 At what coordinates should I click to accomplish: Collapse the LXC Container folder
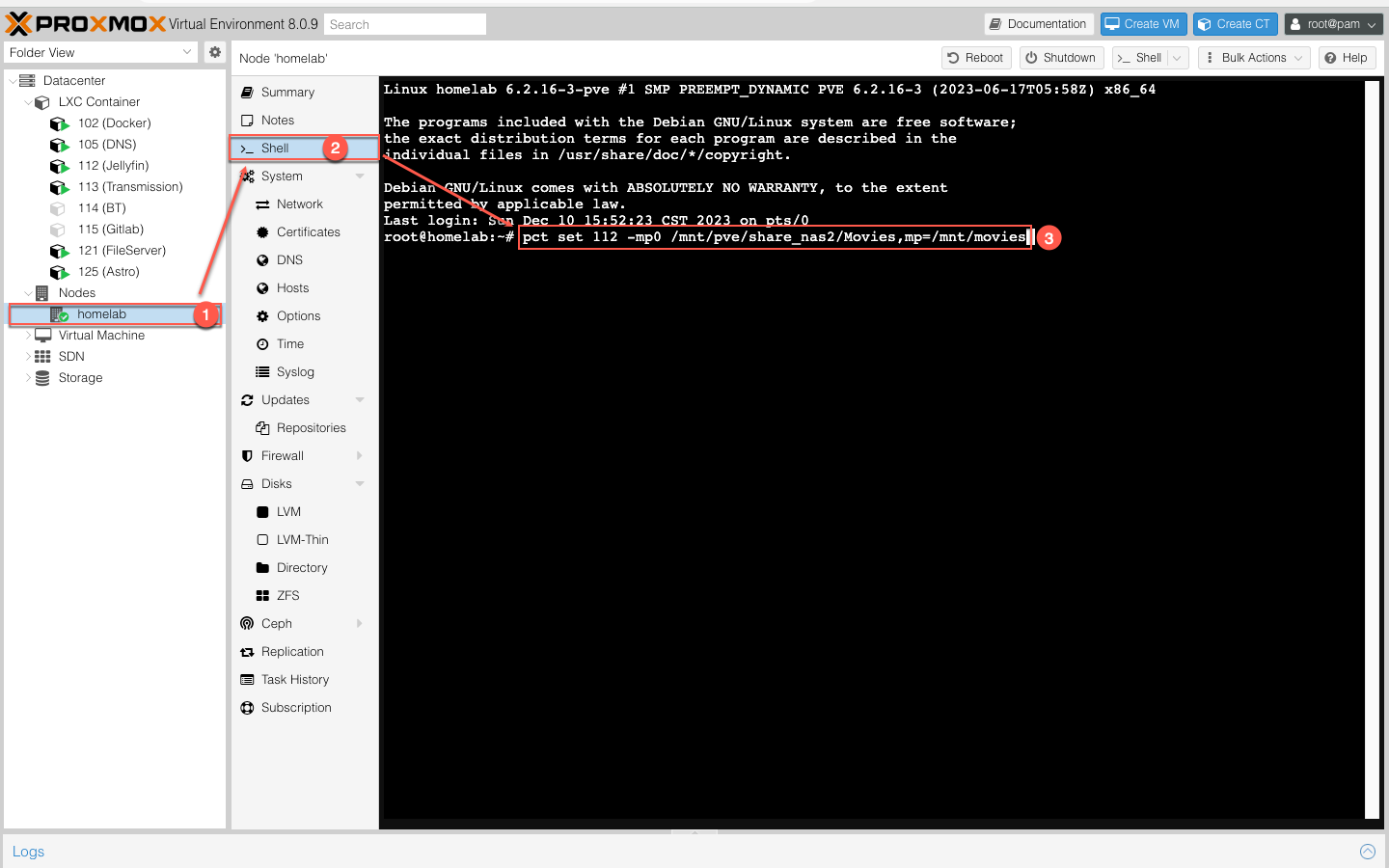tap(27, 102)
